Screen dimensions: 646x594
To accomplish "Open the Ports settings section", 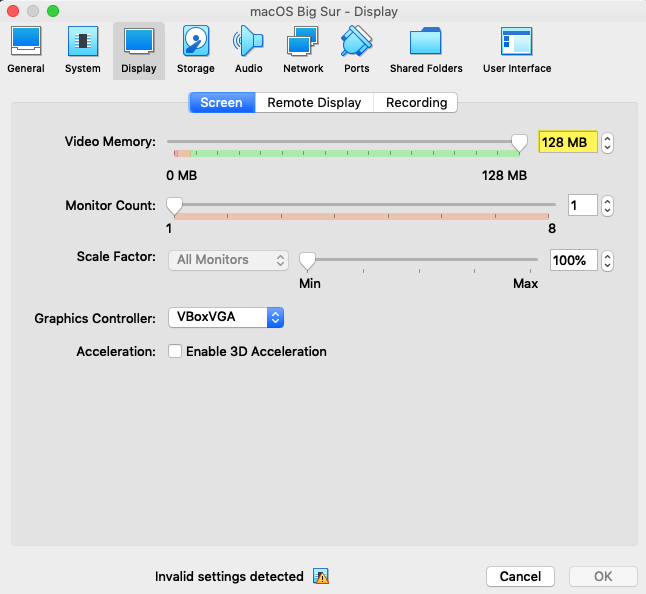I will [356, 50].
